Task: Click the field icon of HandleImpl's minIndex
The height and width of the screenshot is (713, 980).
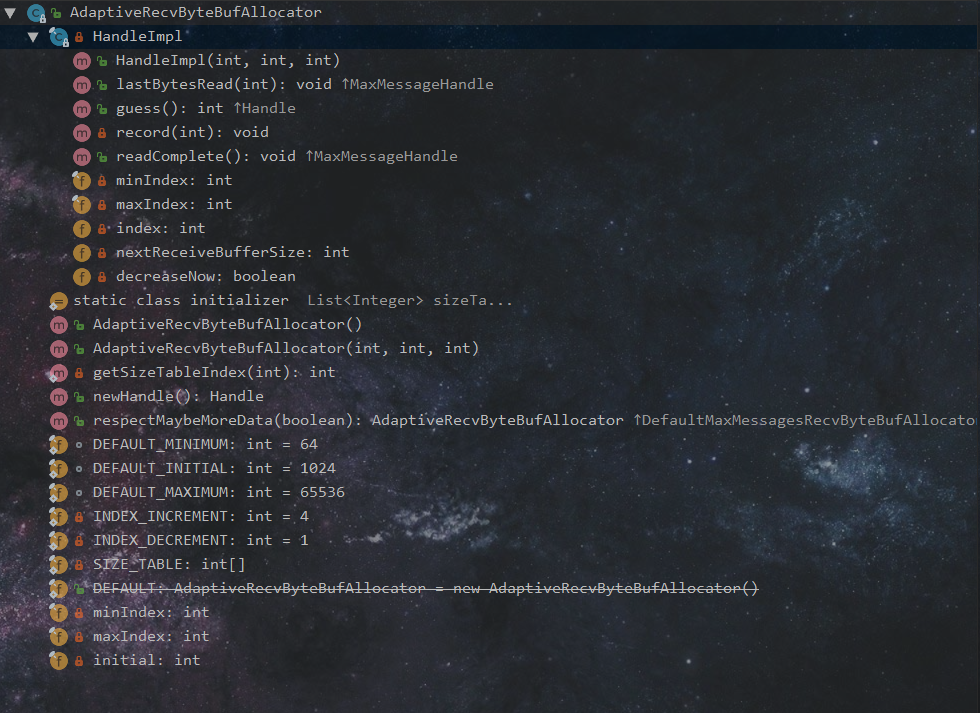Action: click(x=82, y=181)
